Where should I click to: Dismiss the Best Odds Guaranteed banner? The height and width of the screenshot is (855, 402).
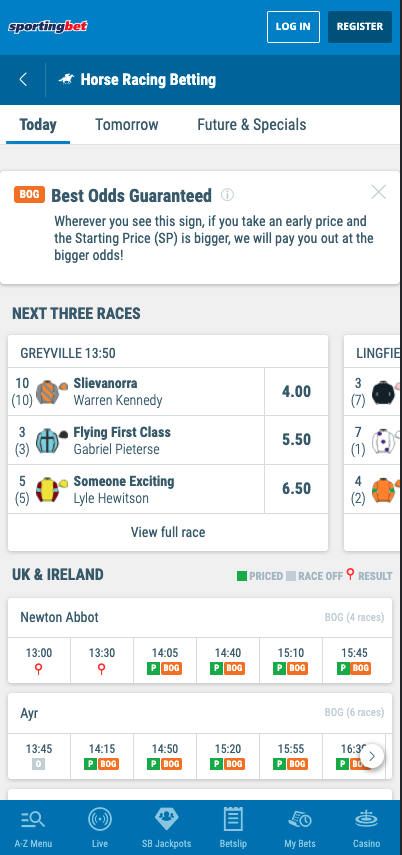pos(379,192)
